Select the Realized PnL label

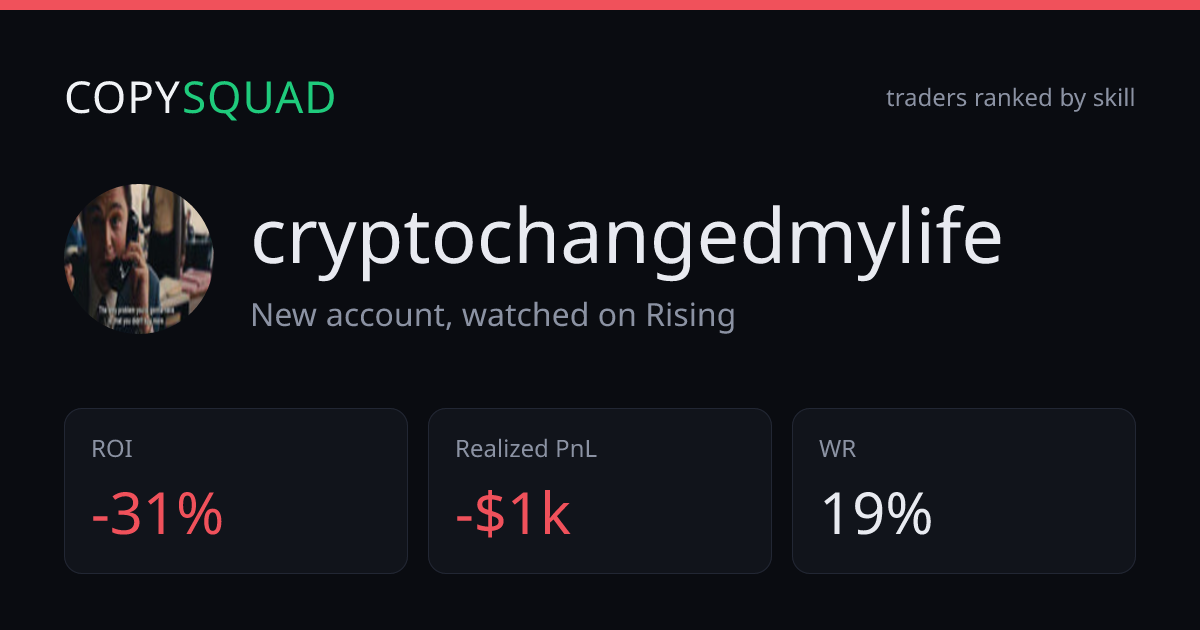(x=526, y=450)
